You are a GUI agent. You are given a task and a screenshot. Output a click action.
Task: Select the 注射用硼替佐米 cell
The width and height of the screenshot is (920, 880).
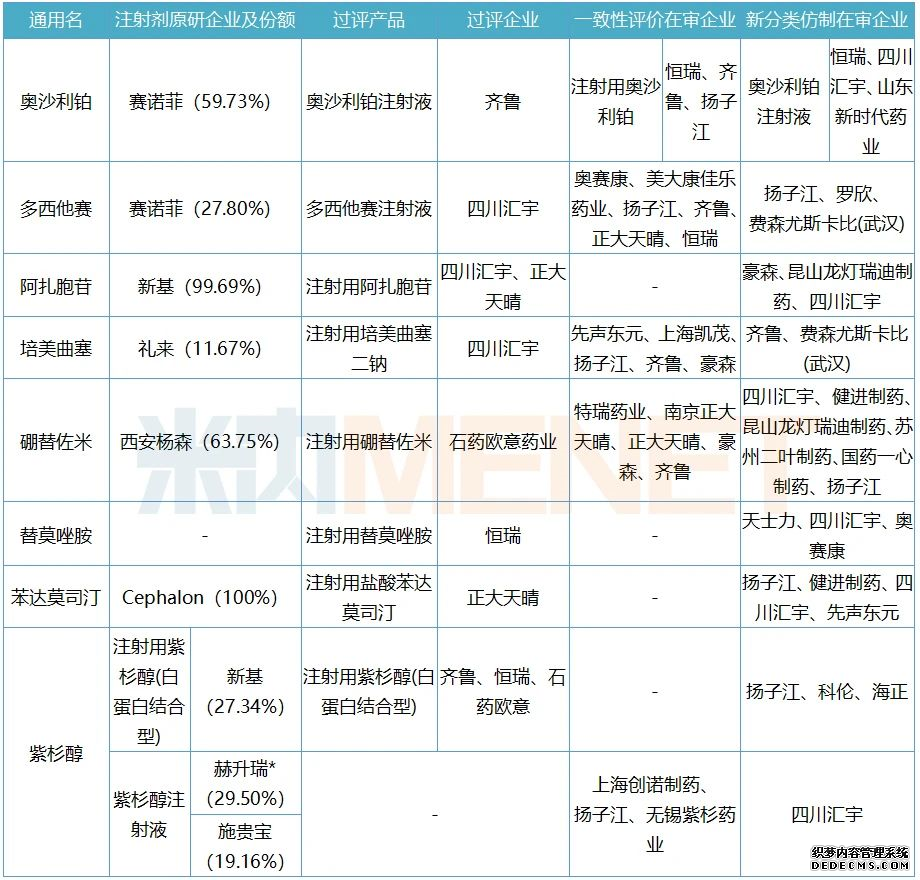pyautogui.click(x=369, y=441)
